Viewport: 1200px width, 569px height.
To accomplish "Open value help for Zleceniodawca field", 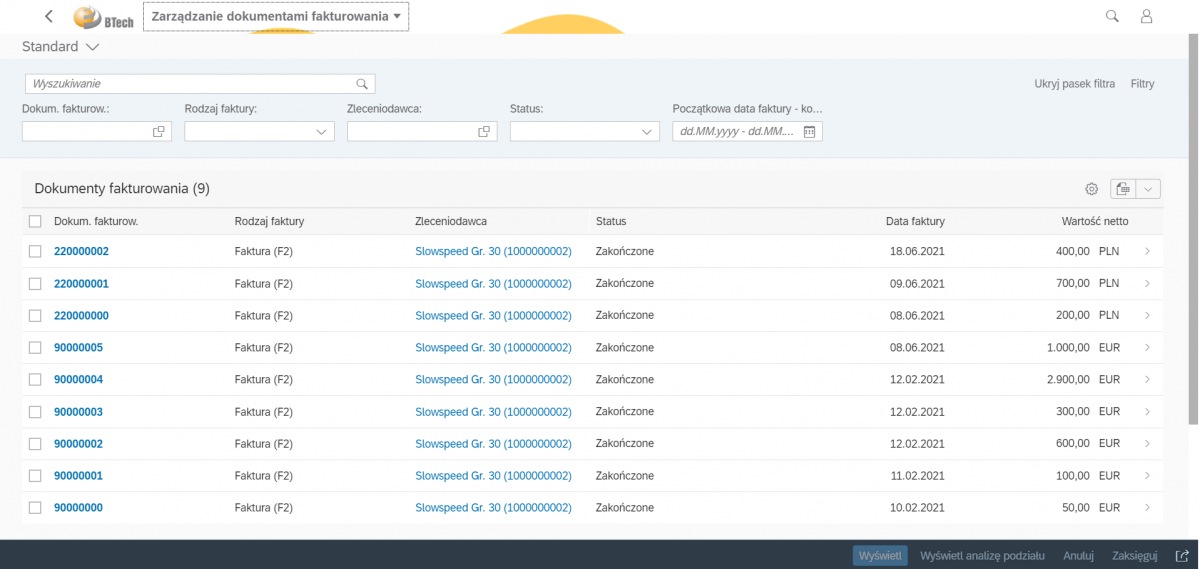I will [x=484, y=131].
